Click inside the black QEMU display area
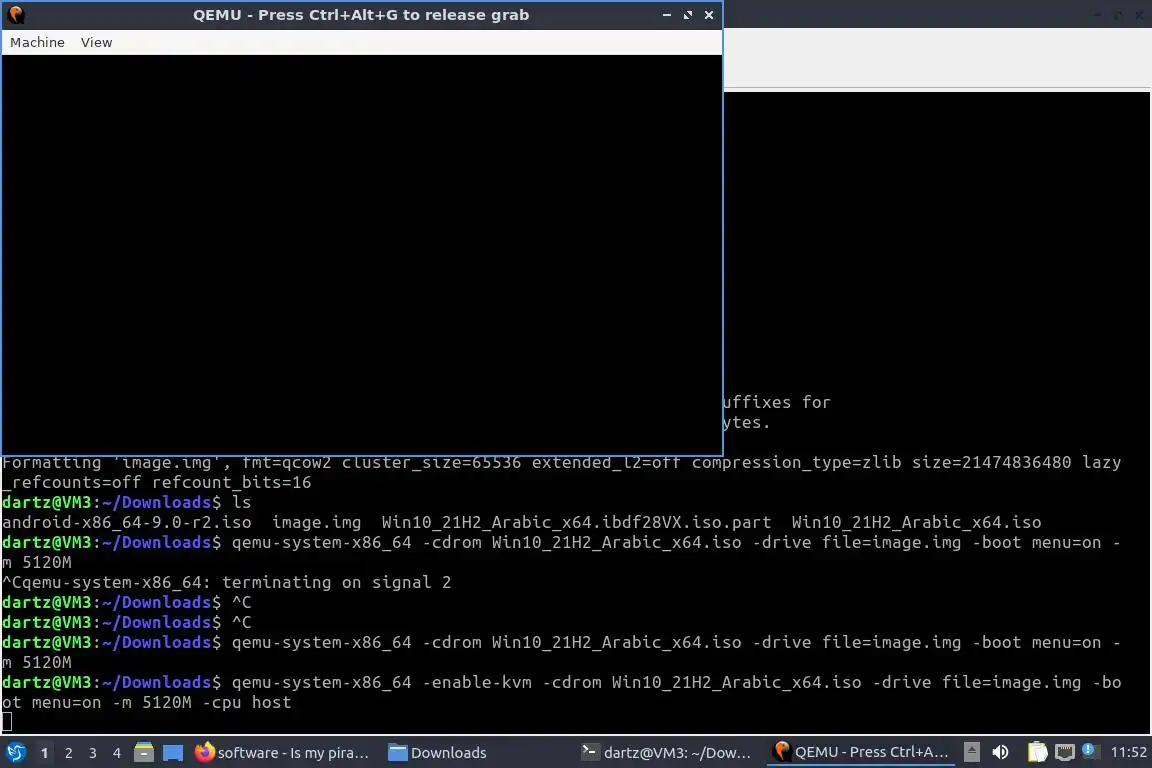 [362, 254]
